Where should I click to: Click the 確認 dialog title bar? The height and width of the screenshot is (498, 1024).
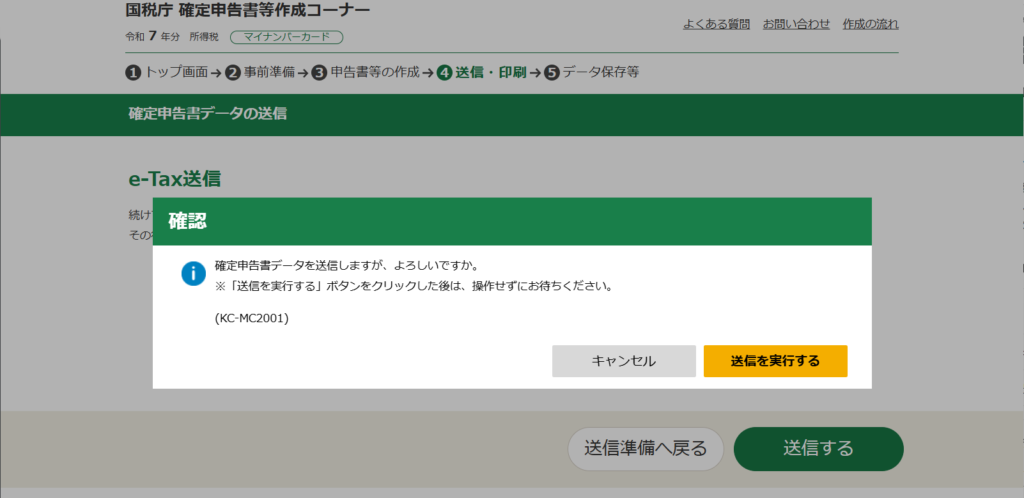[x=511, y=221]
